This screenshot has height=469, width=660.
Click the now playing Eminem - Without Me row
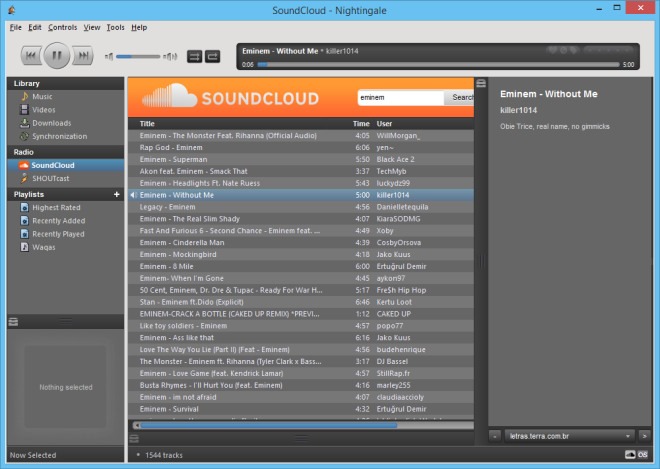[x=301, y=195]
